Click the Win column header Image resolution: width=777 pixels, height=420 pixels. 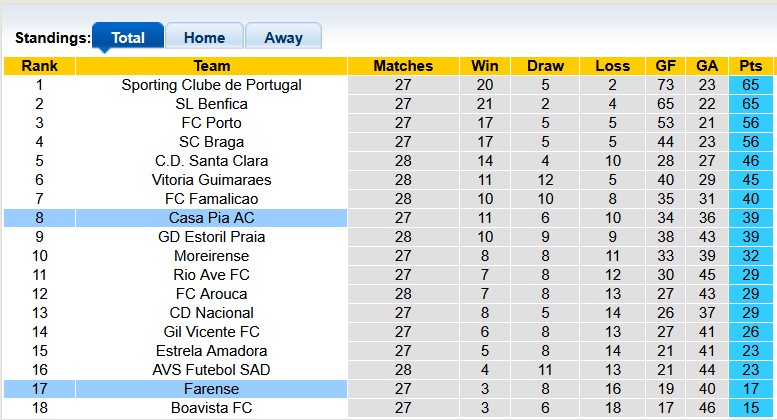485,66
